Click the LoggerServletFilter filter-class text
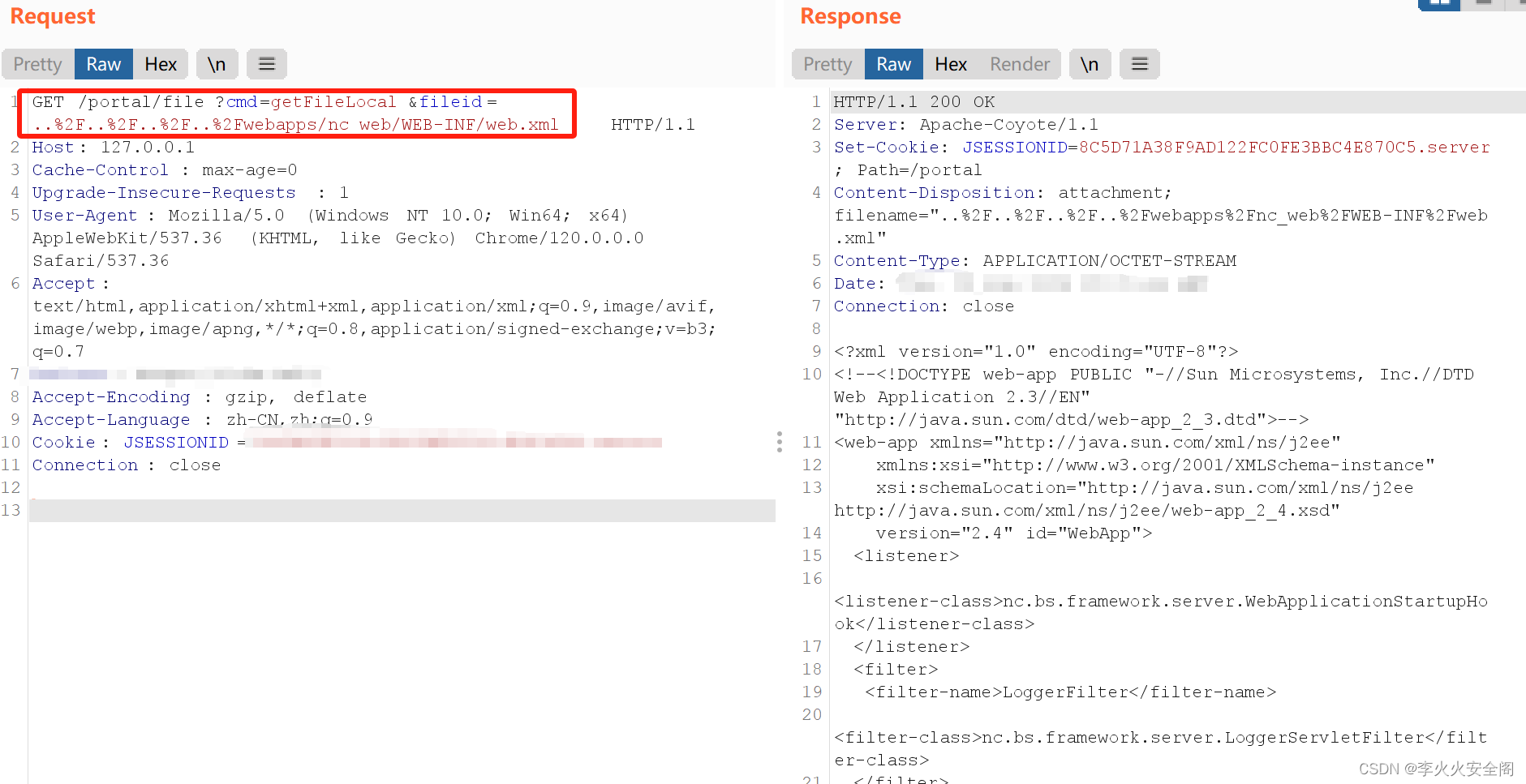The height and width of the screenshot is (784, 1526). pyautogui.click(x=1161, y=748)
